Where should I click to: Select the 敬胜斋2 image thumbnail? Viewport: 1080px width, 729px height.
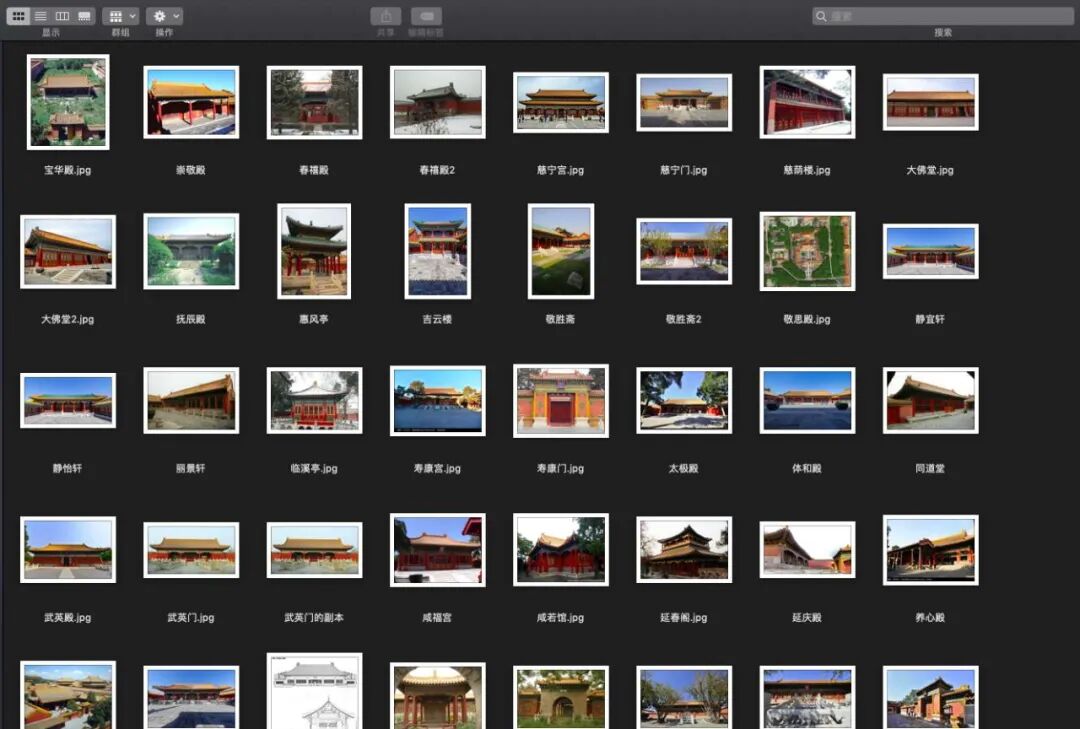(684, 251)
